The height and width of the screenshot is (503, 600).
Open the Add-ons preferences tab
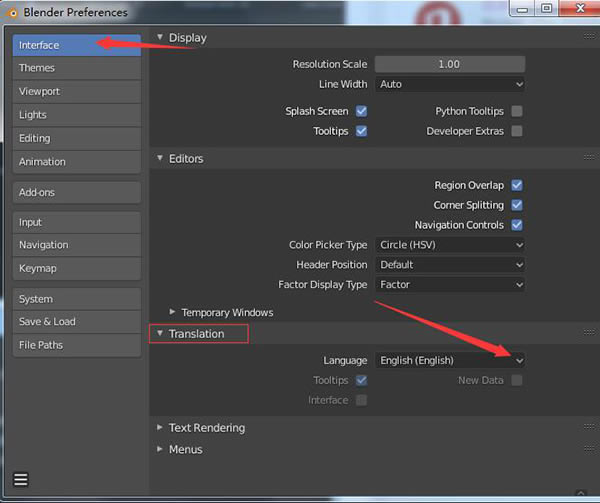point(76,191)
